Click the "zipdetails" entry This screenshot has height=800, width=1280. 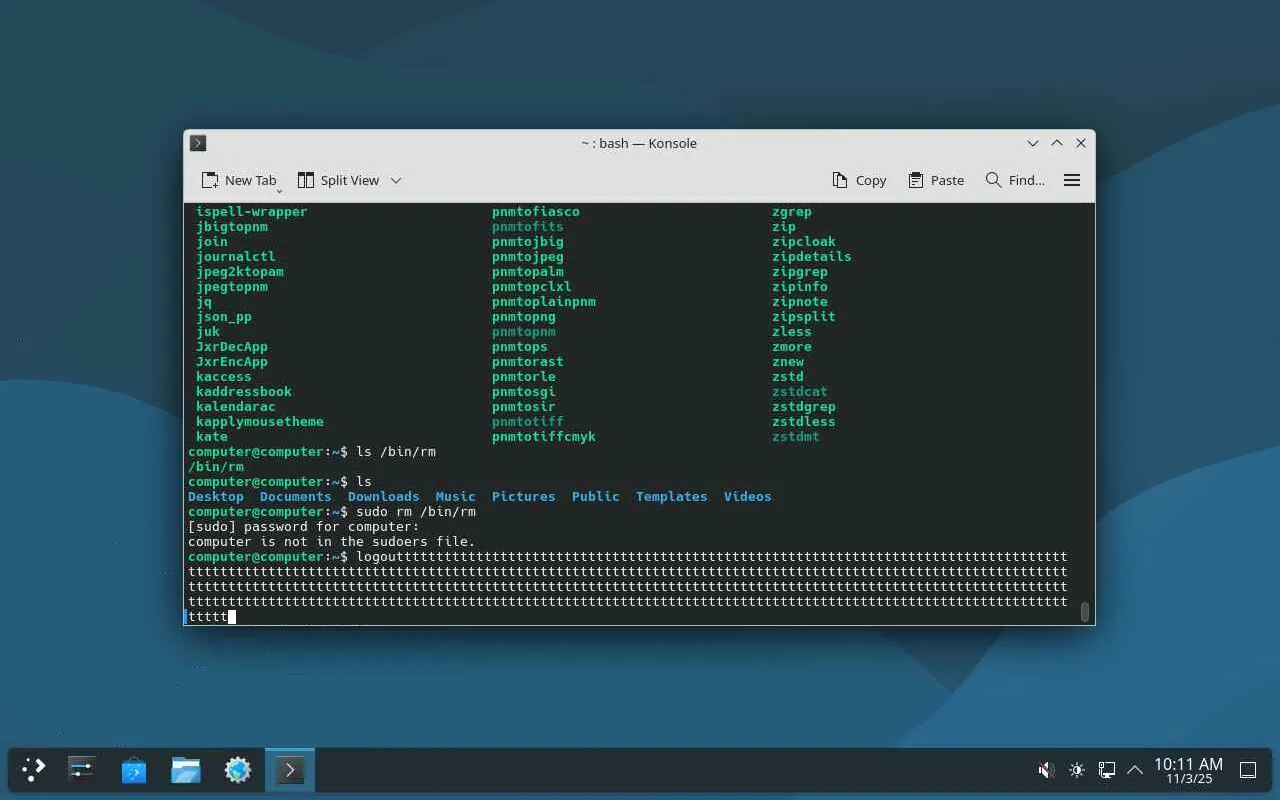(812, 257)
